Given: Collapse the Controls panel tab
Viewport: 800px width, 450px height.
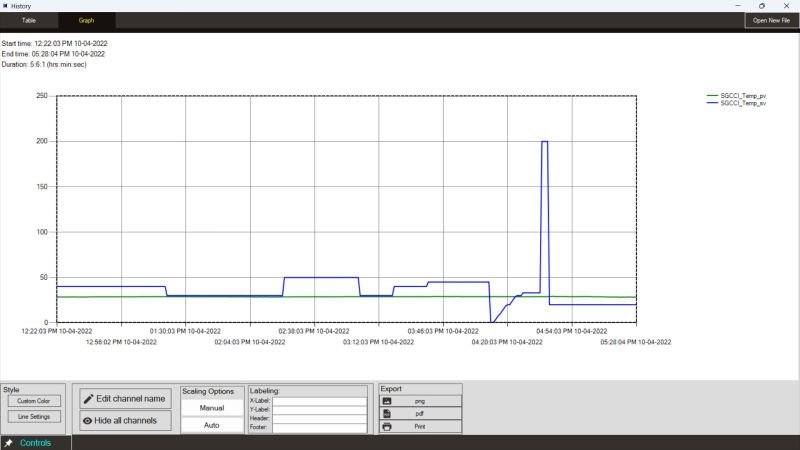Looking at the screenshot, I should click(35, 443).
